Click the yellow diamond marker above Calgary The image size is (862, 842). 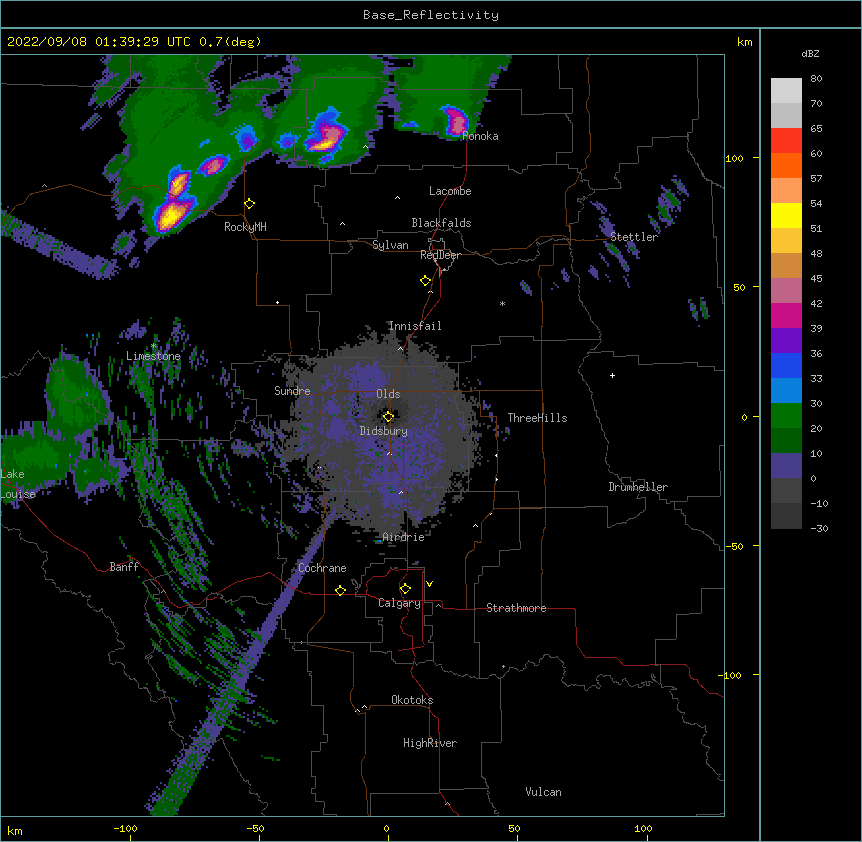[405, 589]
